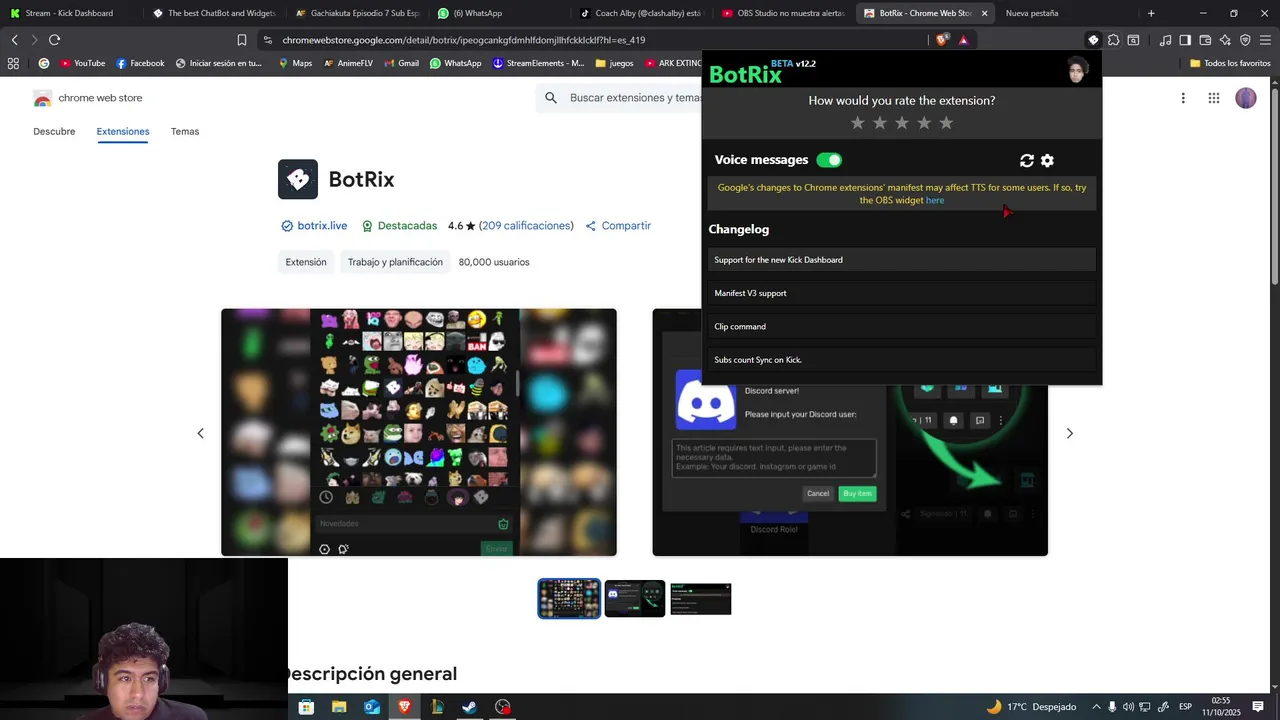Click the 'here' OBS widget link
The height and width of the screenshot is (720, 1280).
pos(935,200)
